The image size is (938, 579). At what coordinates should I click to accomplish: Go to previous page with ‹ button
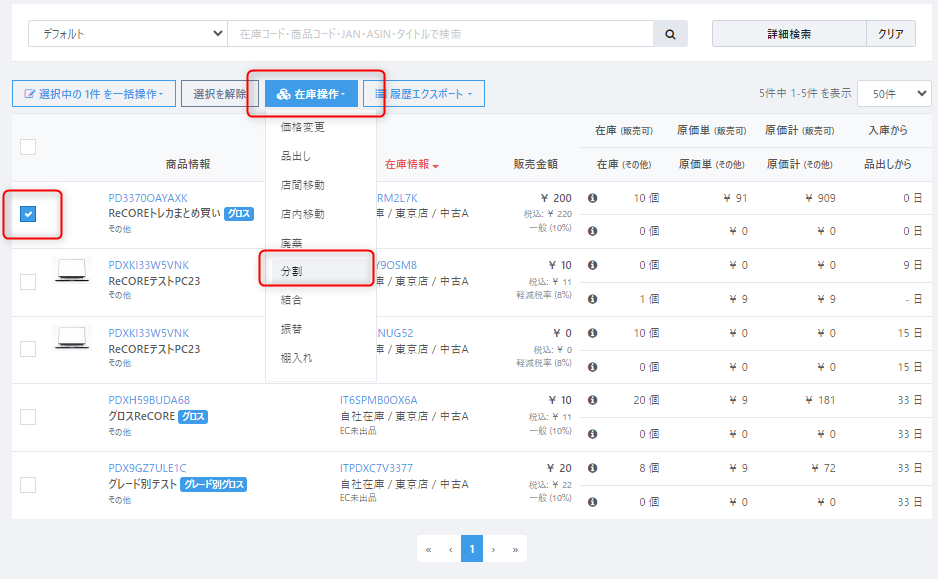[450, 549]
